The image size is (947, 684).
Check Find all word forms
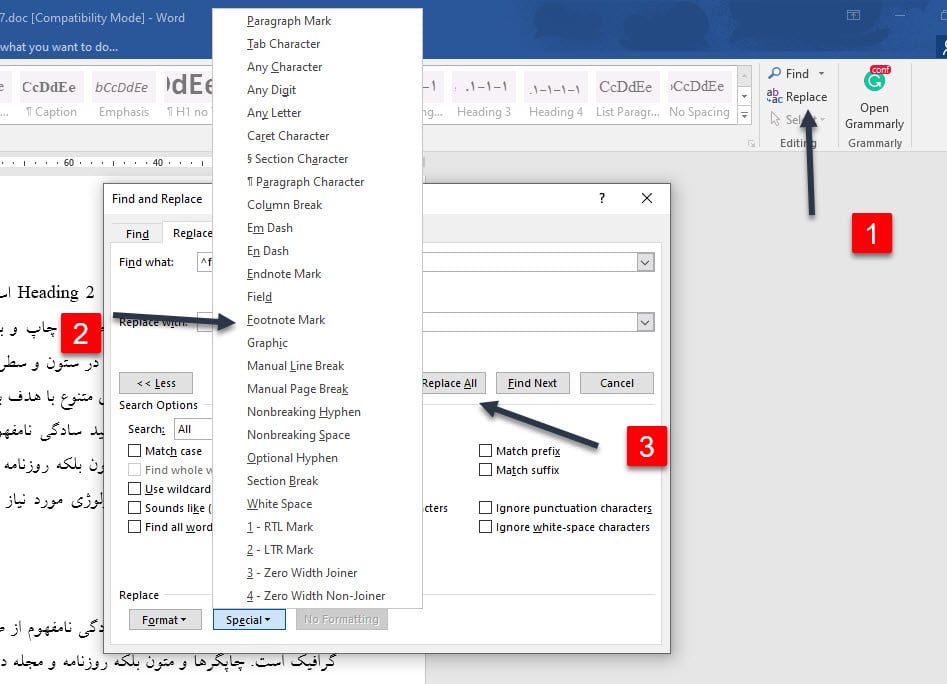pos(135,527)
